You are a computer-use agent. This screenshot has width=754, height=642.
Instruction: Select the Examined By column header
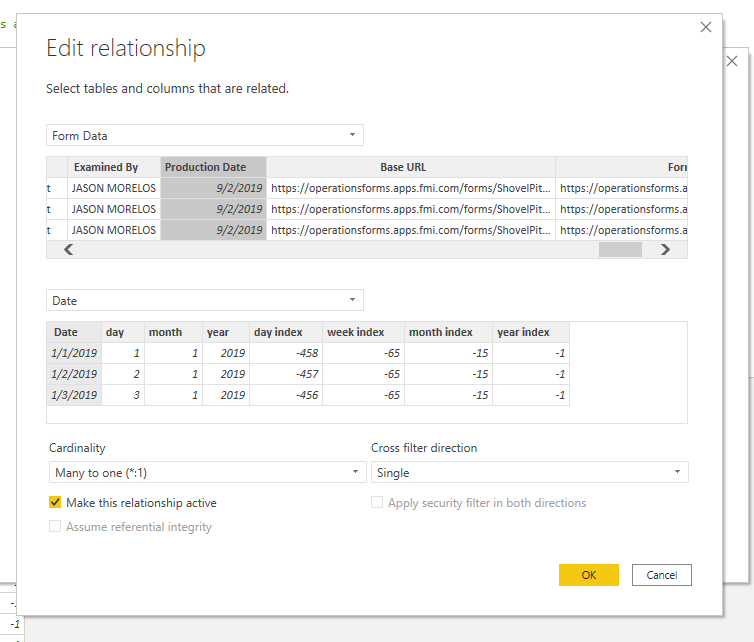coord(114,167)
